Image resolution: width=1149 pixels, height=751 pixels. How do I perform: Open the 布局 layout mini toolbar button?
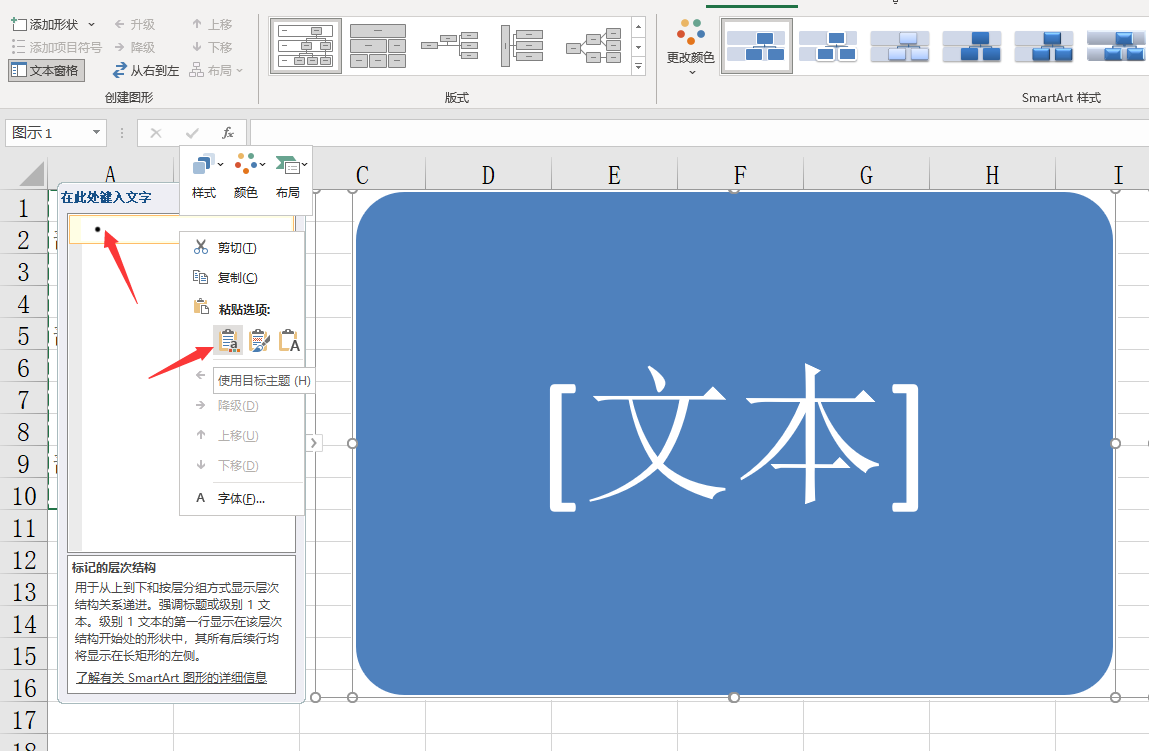point(289,176)
